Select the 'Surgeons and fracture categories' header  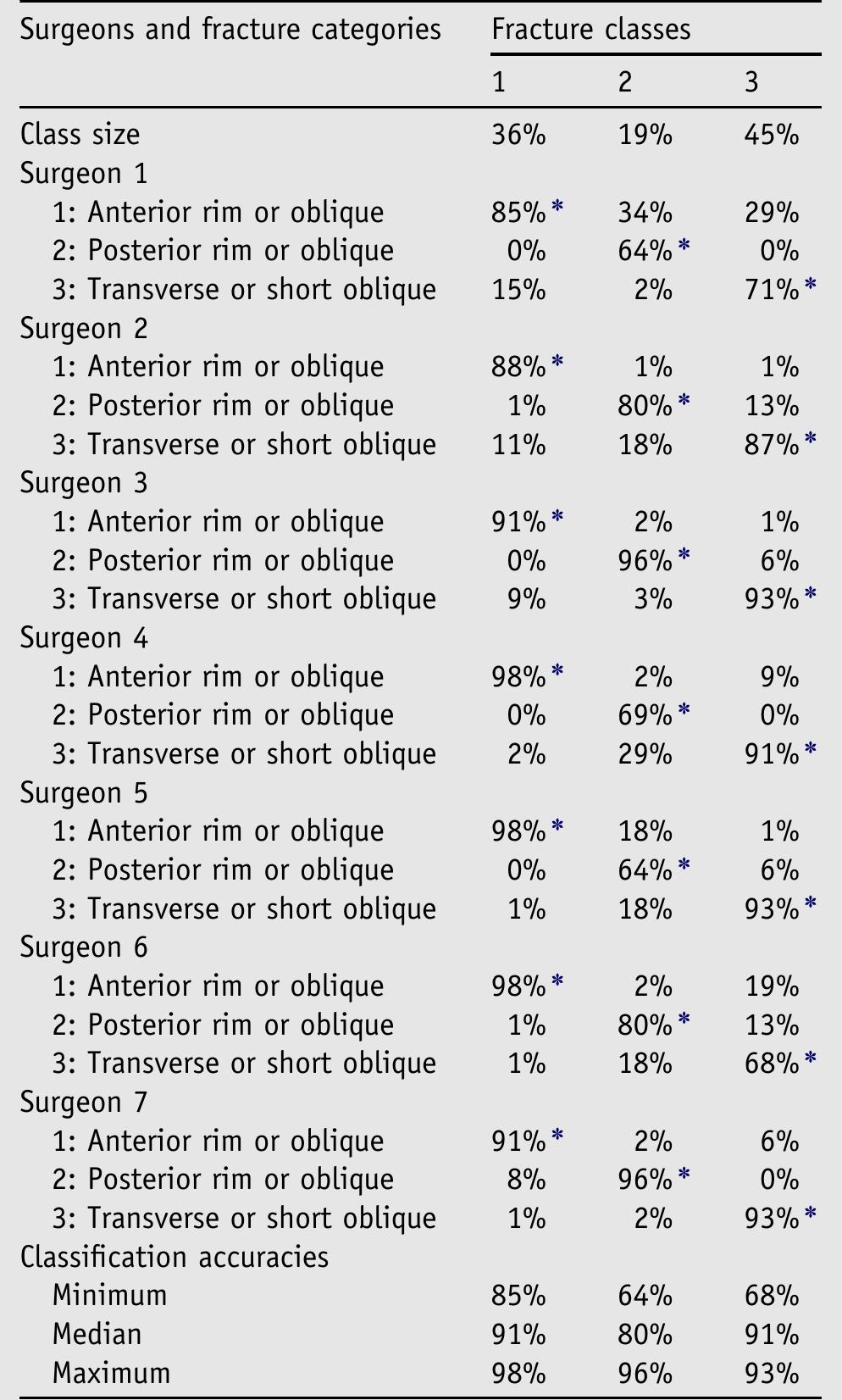click(x=230, y=30)
